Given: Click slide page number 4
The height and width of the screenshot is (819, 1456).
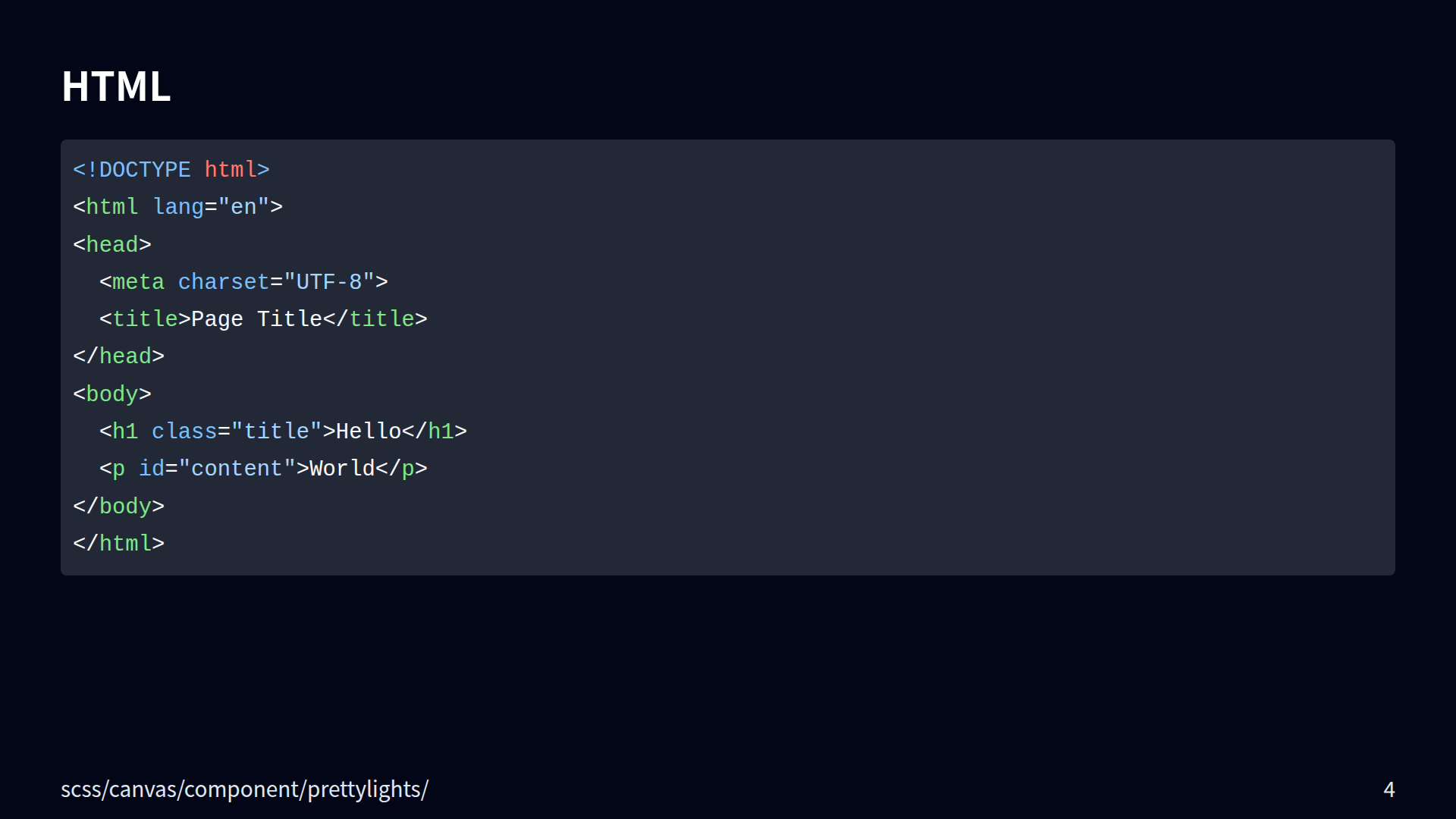Looking at the screenshot, I should pos(1389,789).
